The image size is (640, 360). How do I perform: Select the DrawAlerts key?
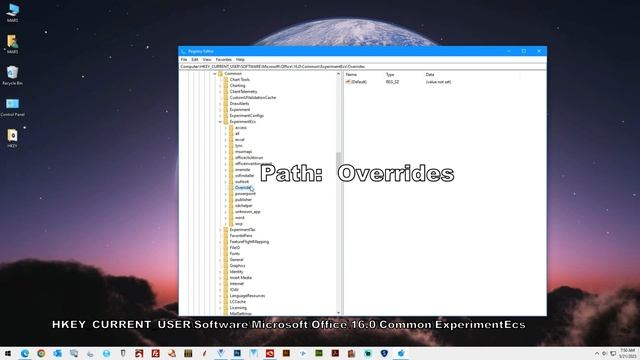click(239, 104)
